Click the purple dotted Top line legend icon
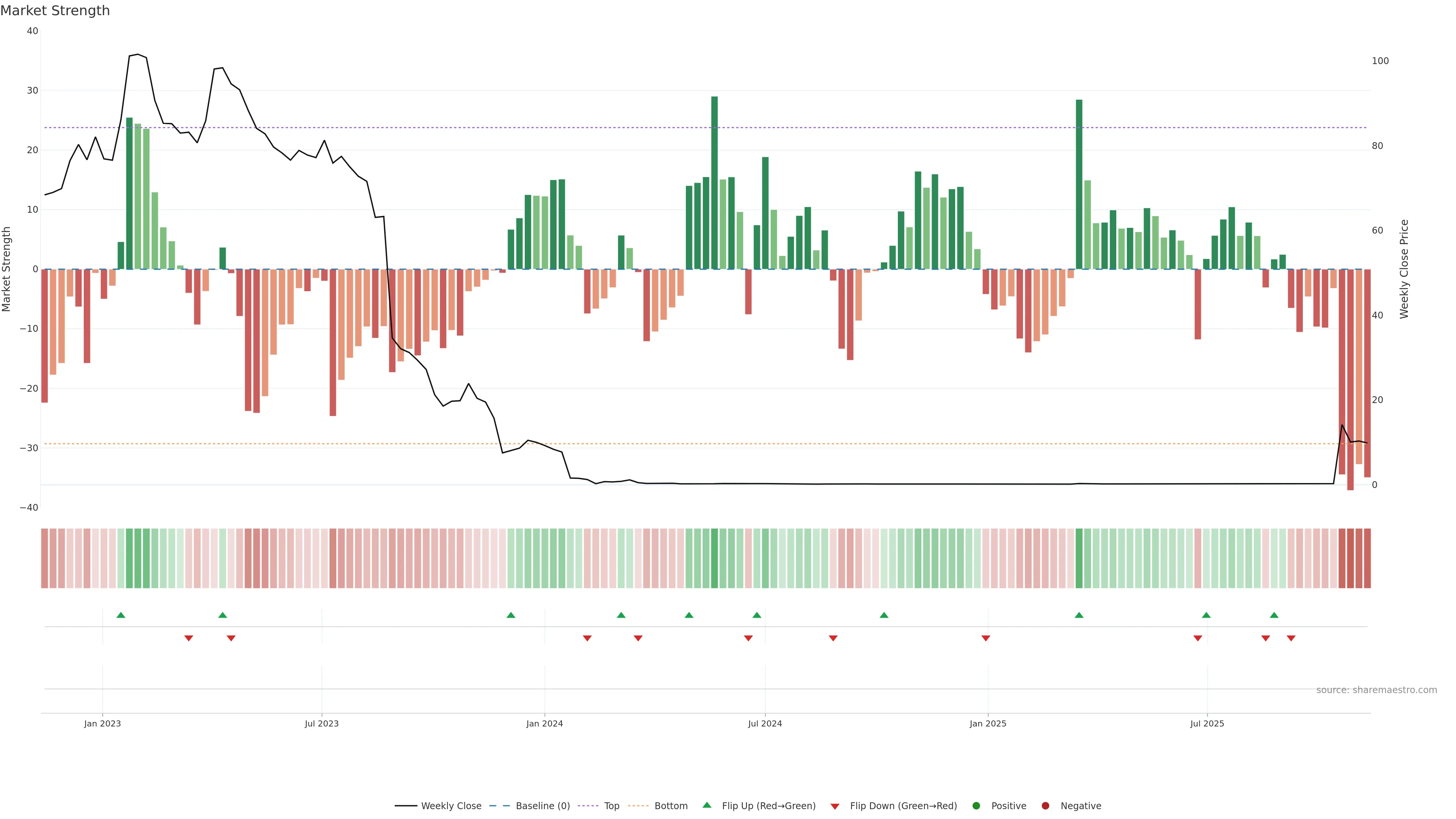Viewport: 1456px width, 819px height. [x=588, y=805]
